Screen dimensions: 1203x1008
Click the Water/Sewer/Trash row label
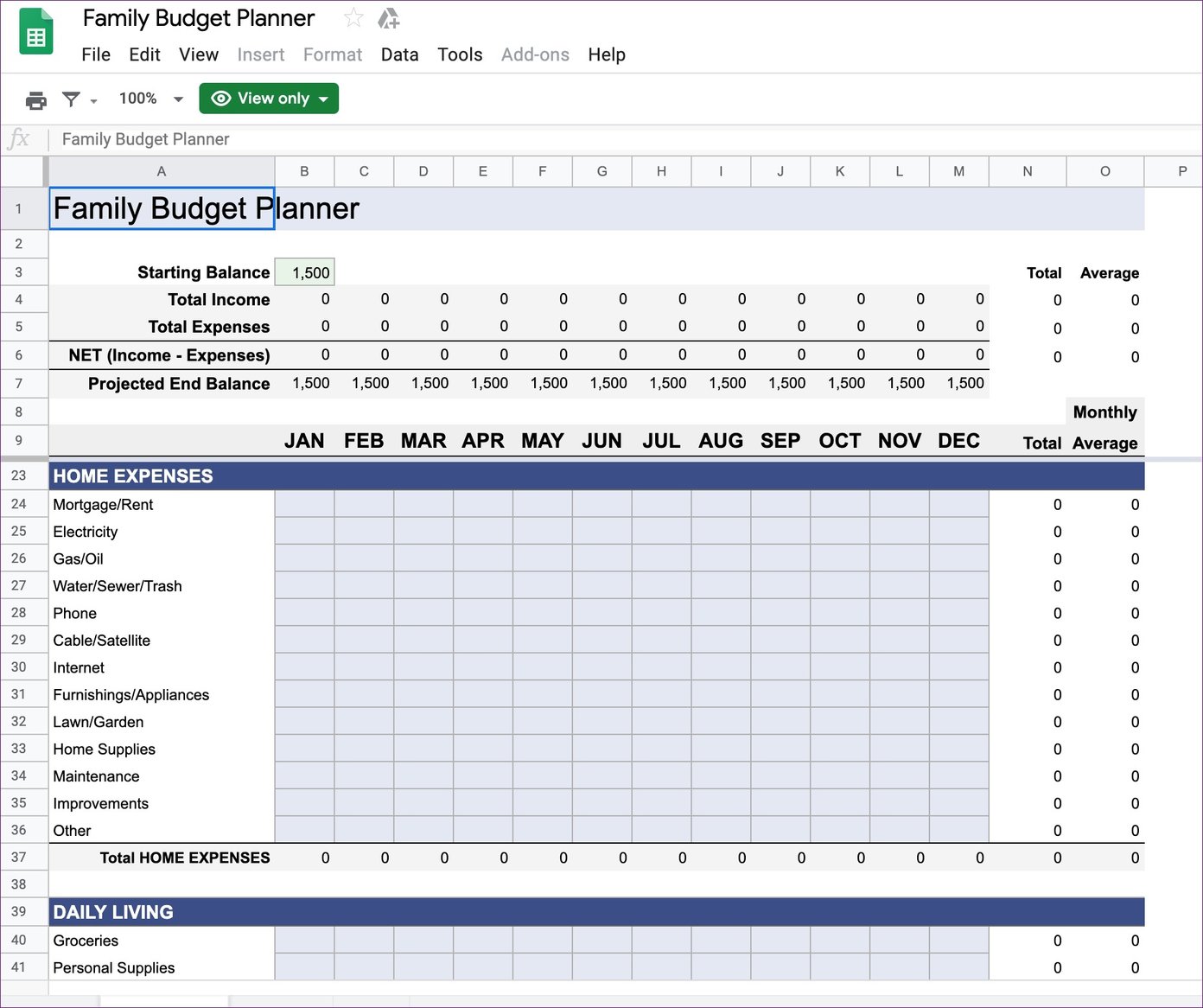tap(118, 586)
